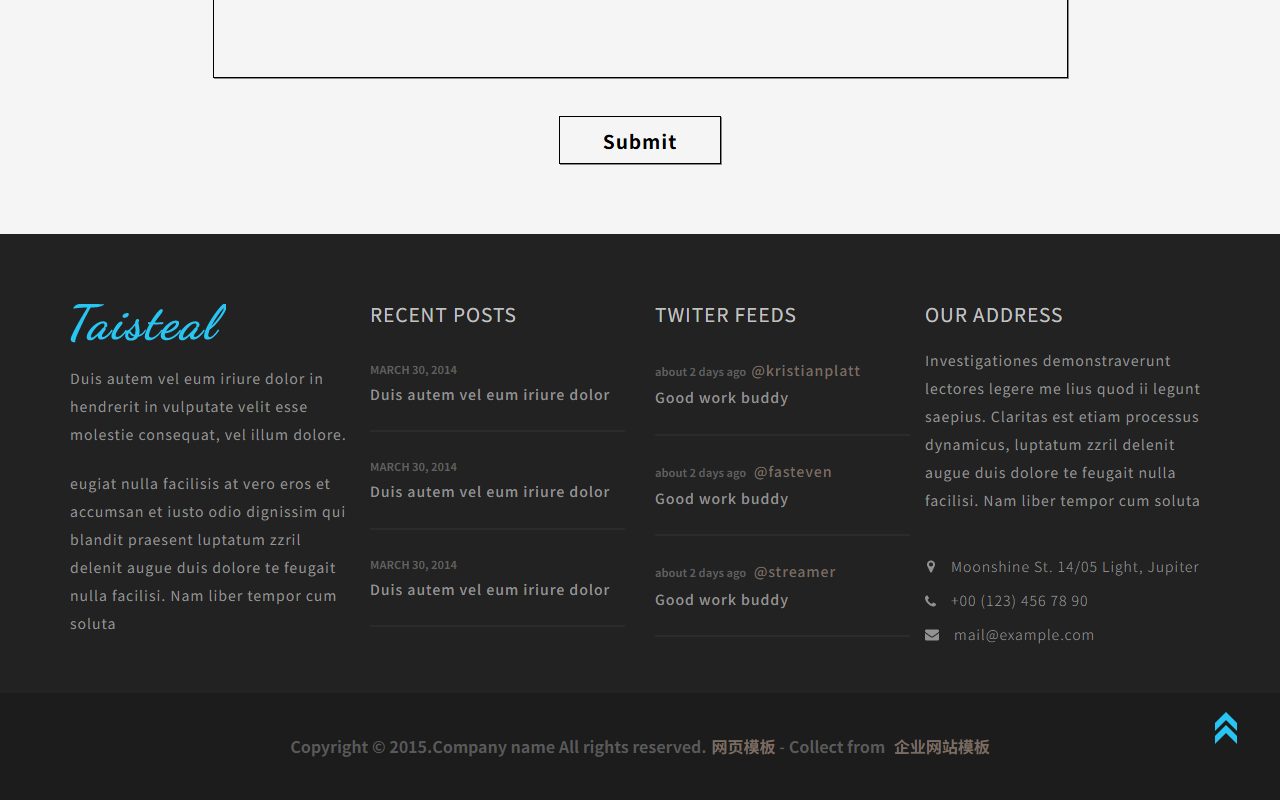Click into the message textarea above Submit
This screenshot has height=800, width=1280.
(640, 38)
